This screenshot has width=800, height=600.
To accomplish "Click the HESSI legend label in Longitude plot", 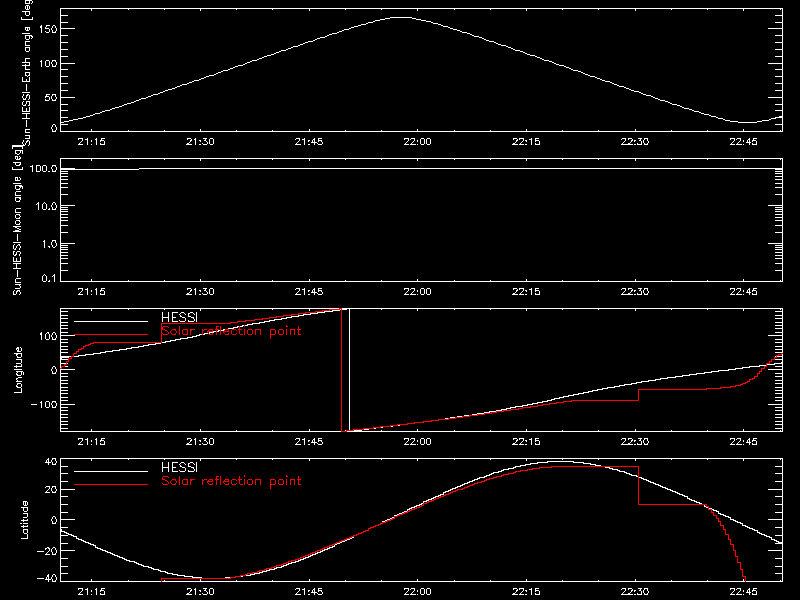I will tap(179, 317).
